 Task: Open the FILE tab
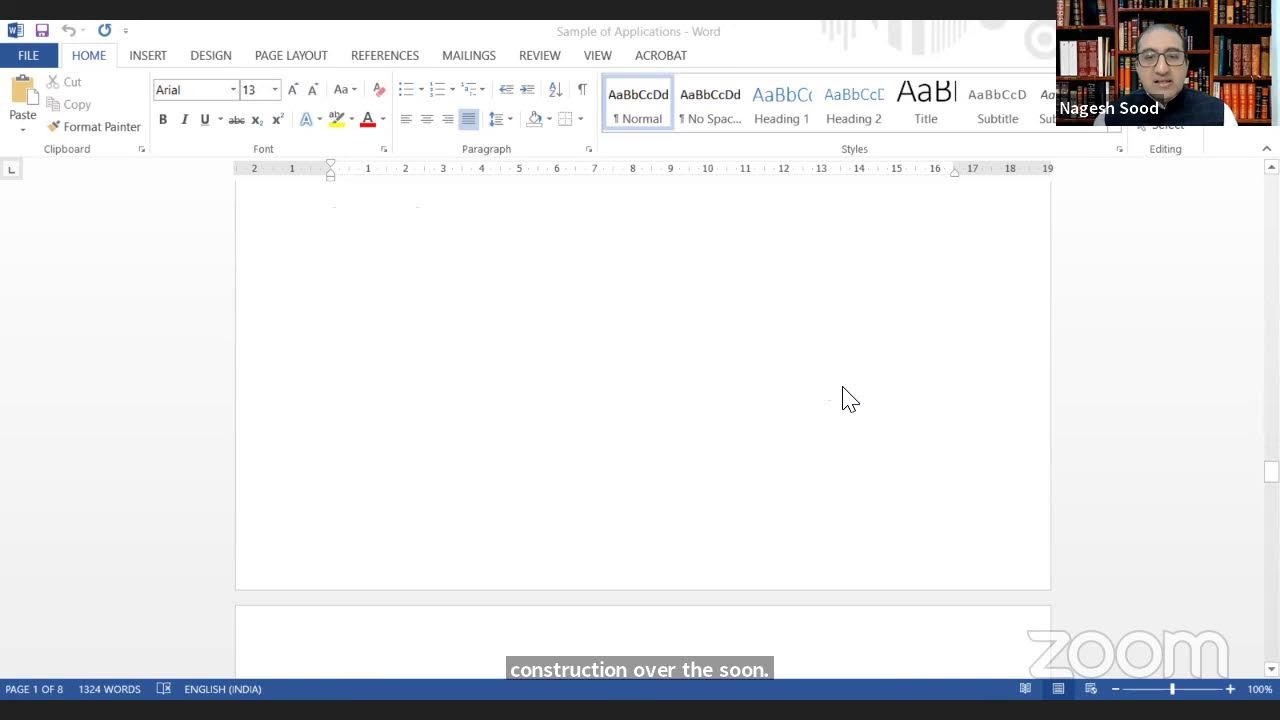[x=28, y=56]
